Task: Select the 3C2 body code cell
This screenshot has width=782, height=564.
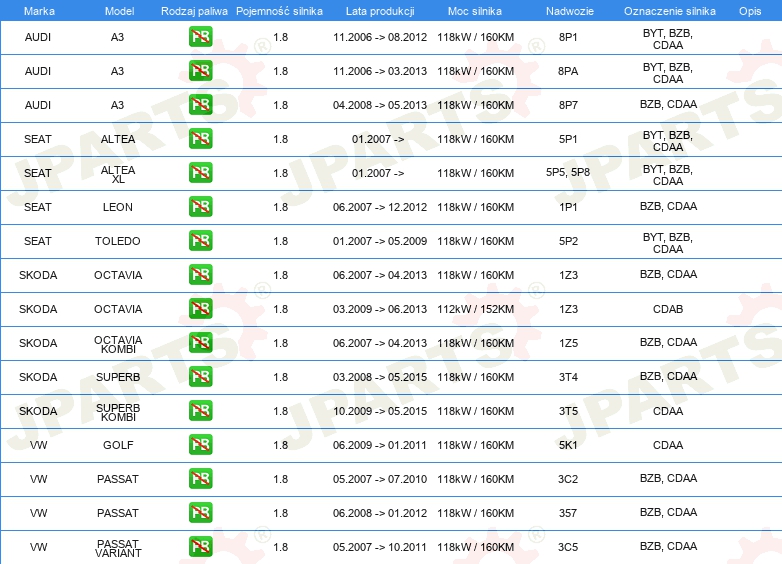Action: pyautogui.click(x=568, y=479)
